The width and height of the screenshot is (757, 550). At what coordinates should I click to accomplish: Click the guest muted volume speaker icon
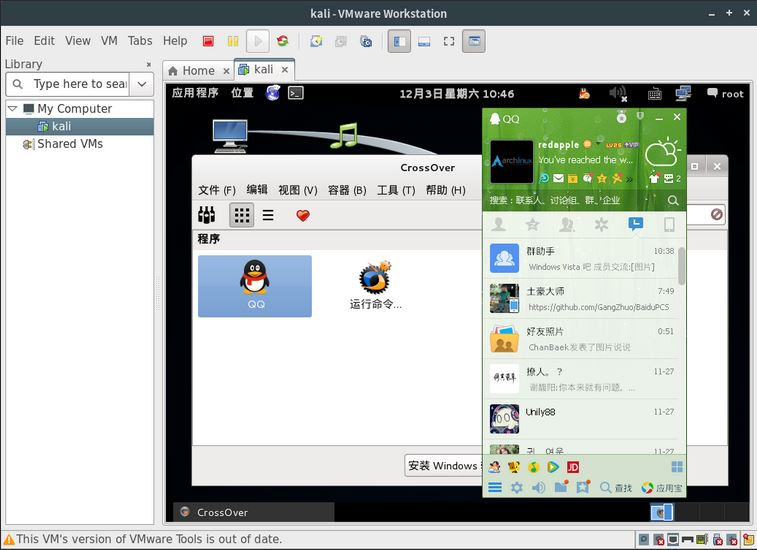617,93
